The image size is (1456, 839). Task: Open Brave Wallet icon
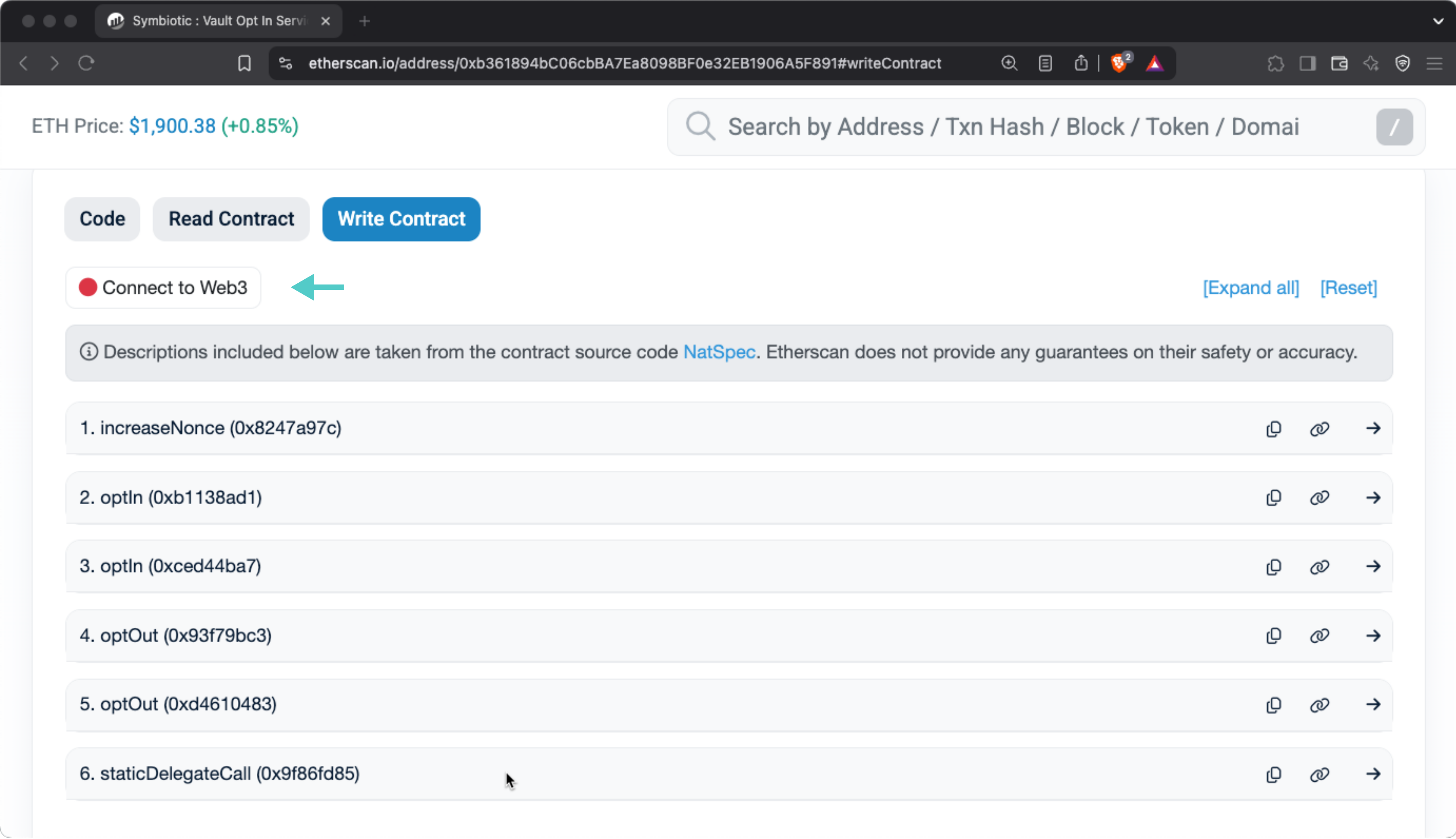pos(1340,63)
